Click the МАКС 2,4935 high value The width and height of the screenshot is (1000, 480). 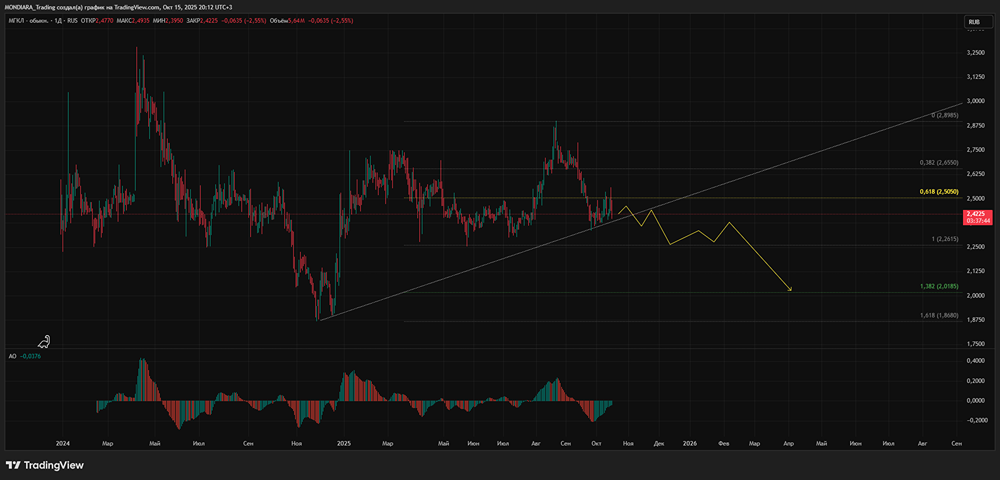pyautogui.click(x=133, y=21)
